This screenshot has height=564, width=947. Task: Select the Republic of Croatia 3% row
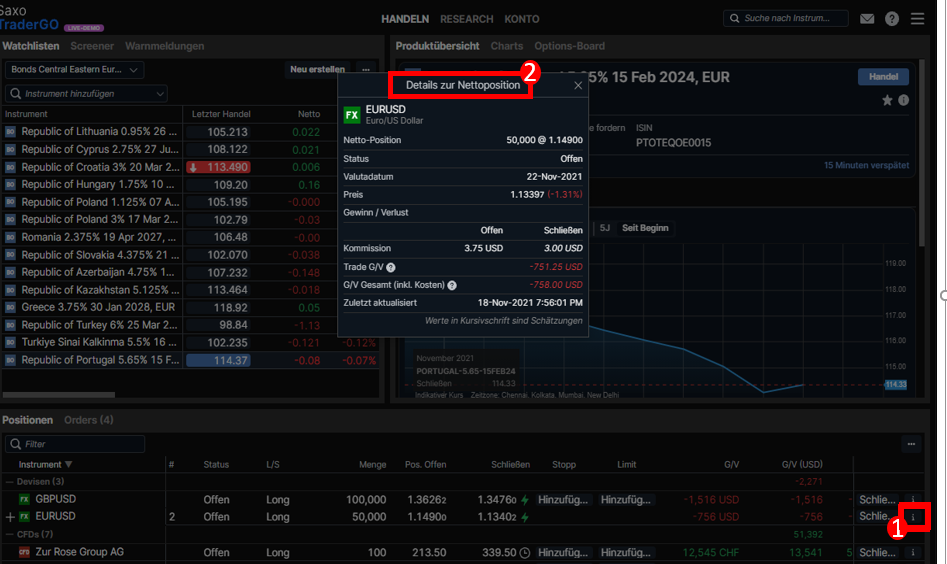[x=191, y=167]
